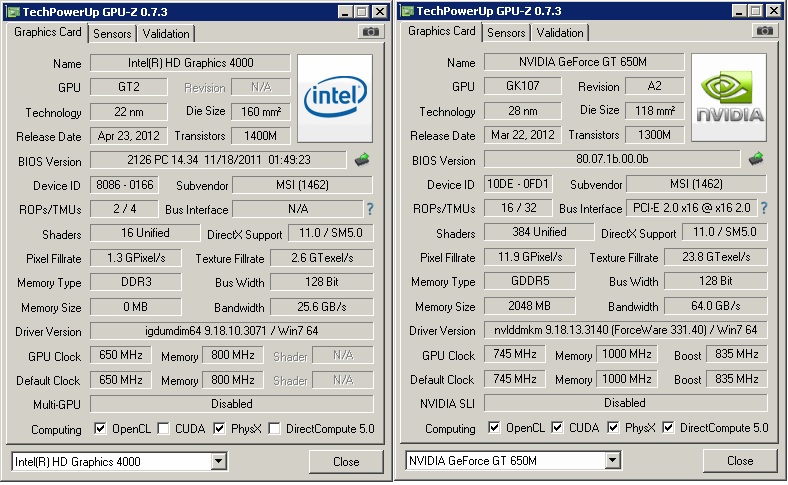
Task: Toggle CUDA checkbox in Intel window
Action: click(163, 429)
